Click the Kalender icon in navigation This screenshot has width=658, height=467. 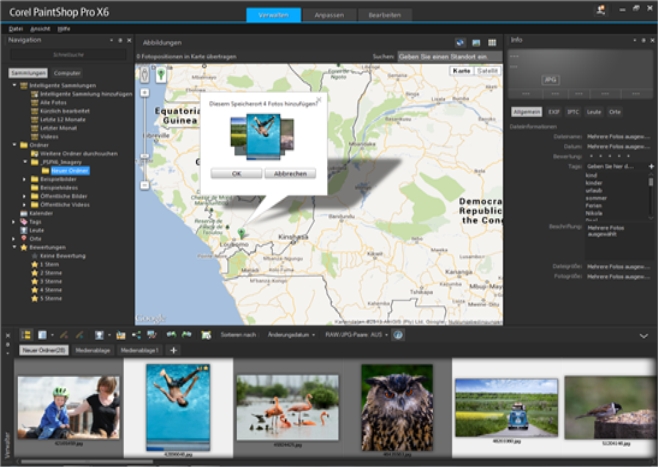(x=22, y=213)
